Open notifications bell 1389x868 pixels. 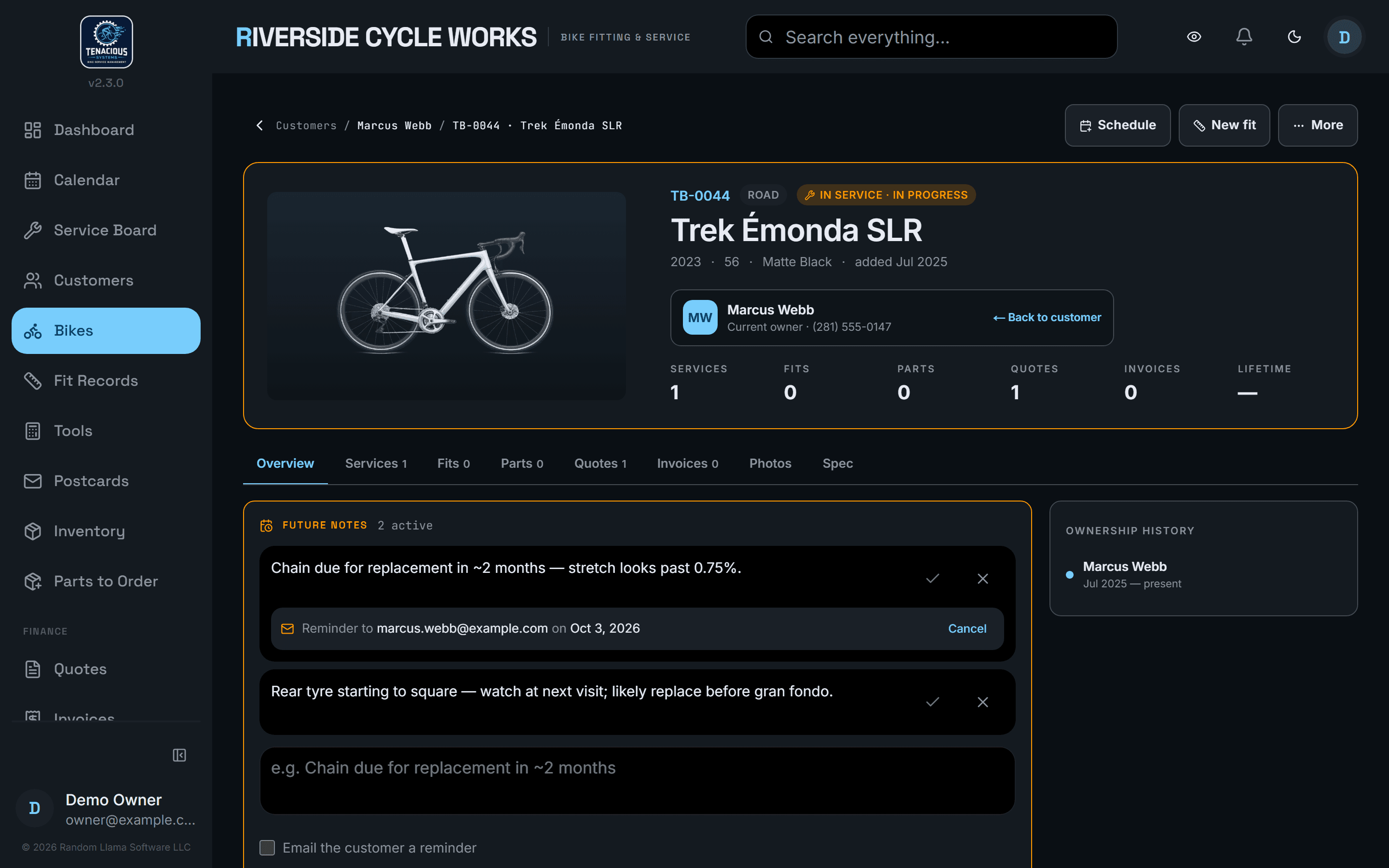click(x=1244, y=37)
